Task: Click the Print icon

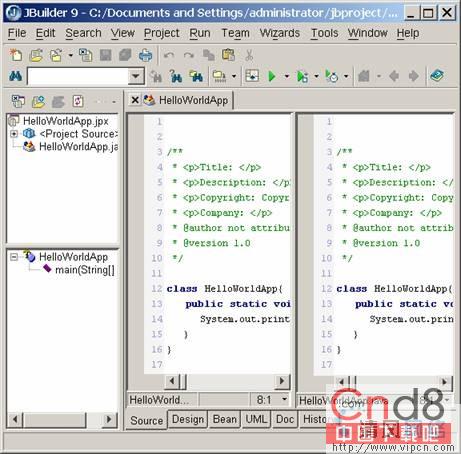Action: tap(146, 55)
